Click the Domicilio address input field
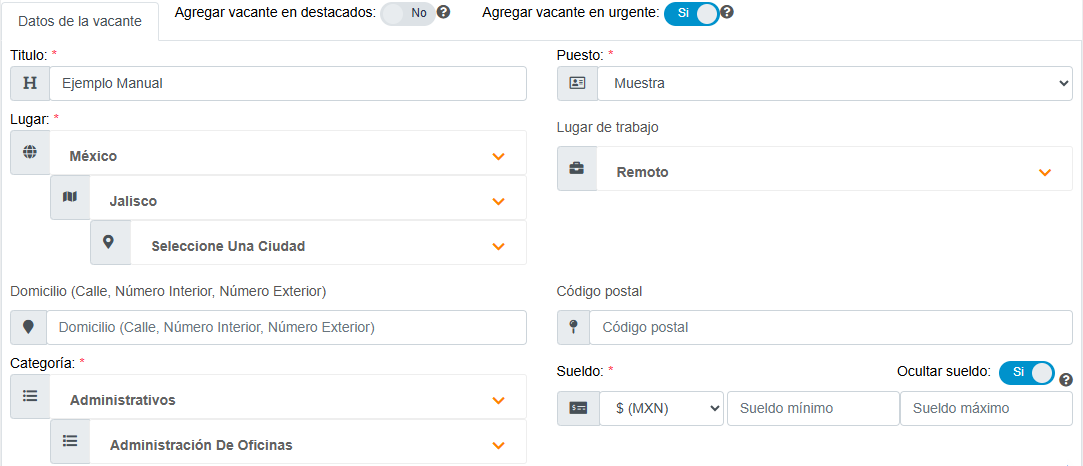 pyautogui.click(x=286, y=327)
